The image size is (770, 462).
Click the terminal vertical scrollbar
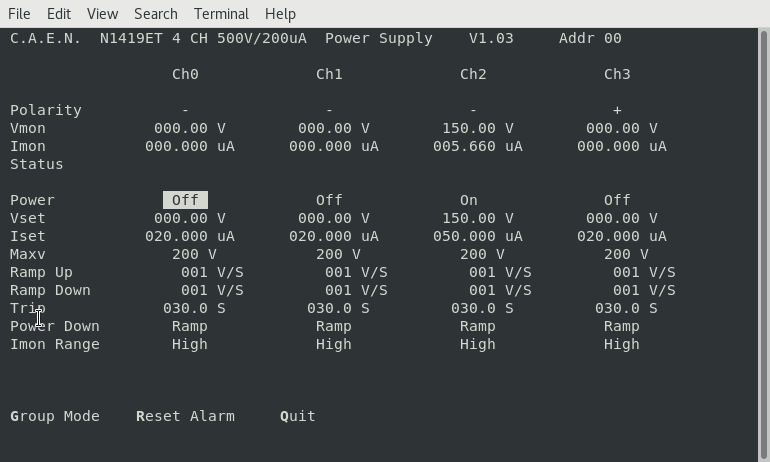pos(764,240)
